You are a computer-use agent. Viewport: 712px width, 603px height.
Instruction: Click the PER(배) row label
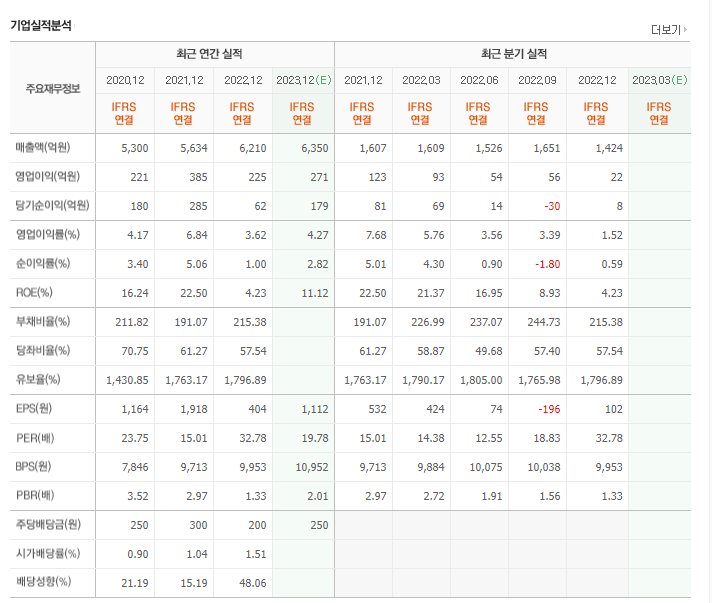click(35, 438)
